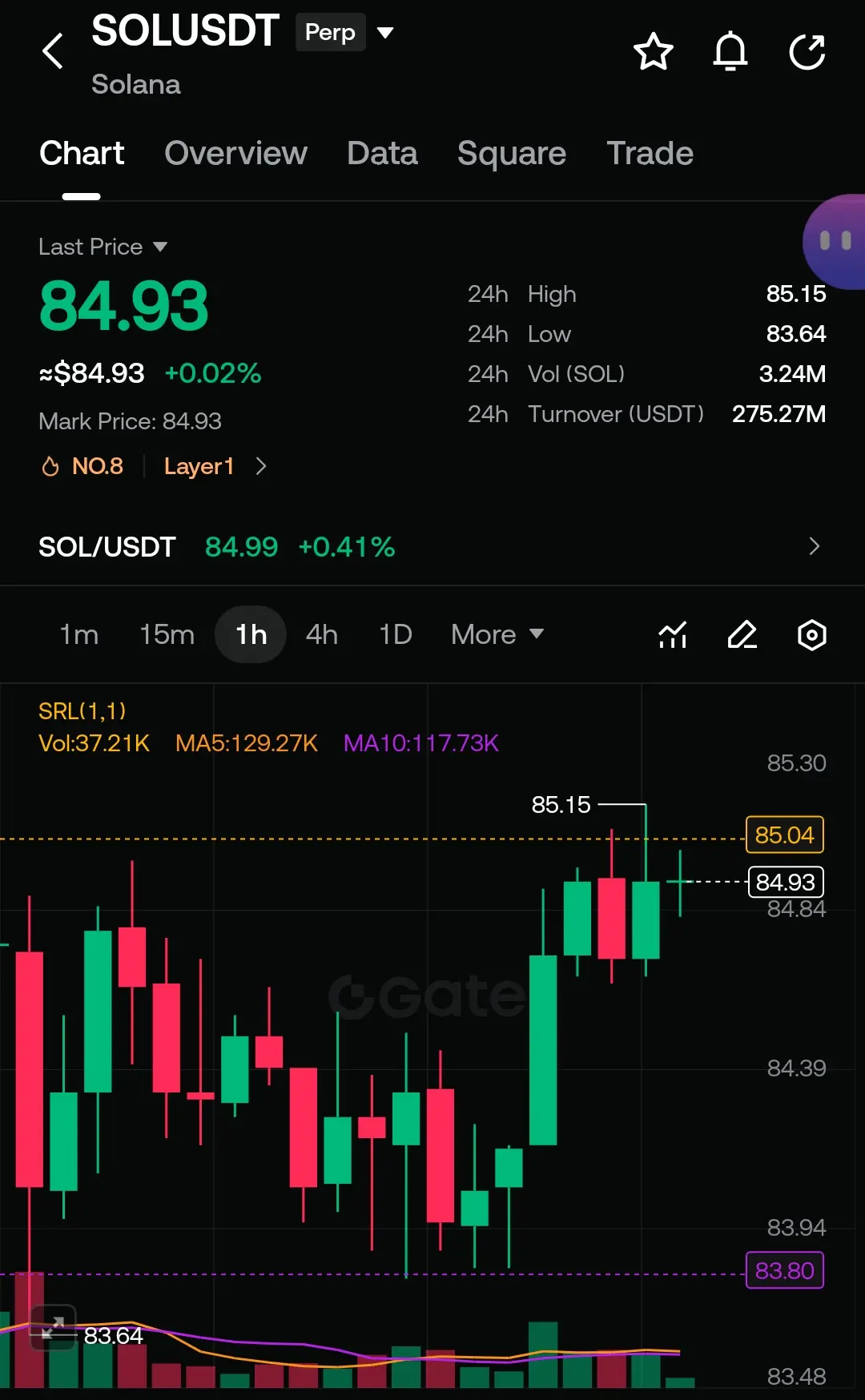865x1400 pixels.
Task: Tap the Solana subtitle text
Action: point(136,85)
